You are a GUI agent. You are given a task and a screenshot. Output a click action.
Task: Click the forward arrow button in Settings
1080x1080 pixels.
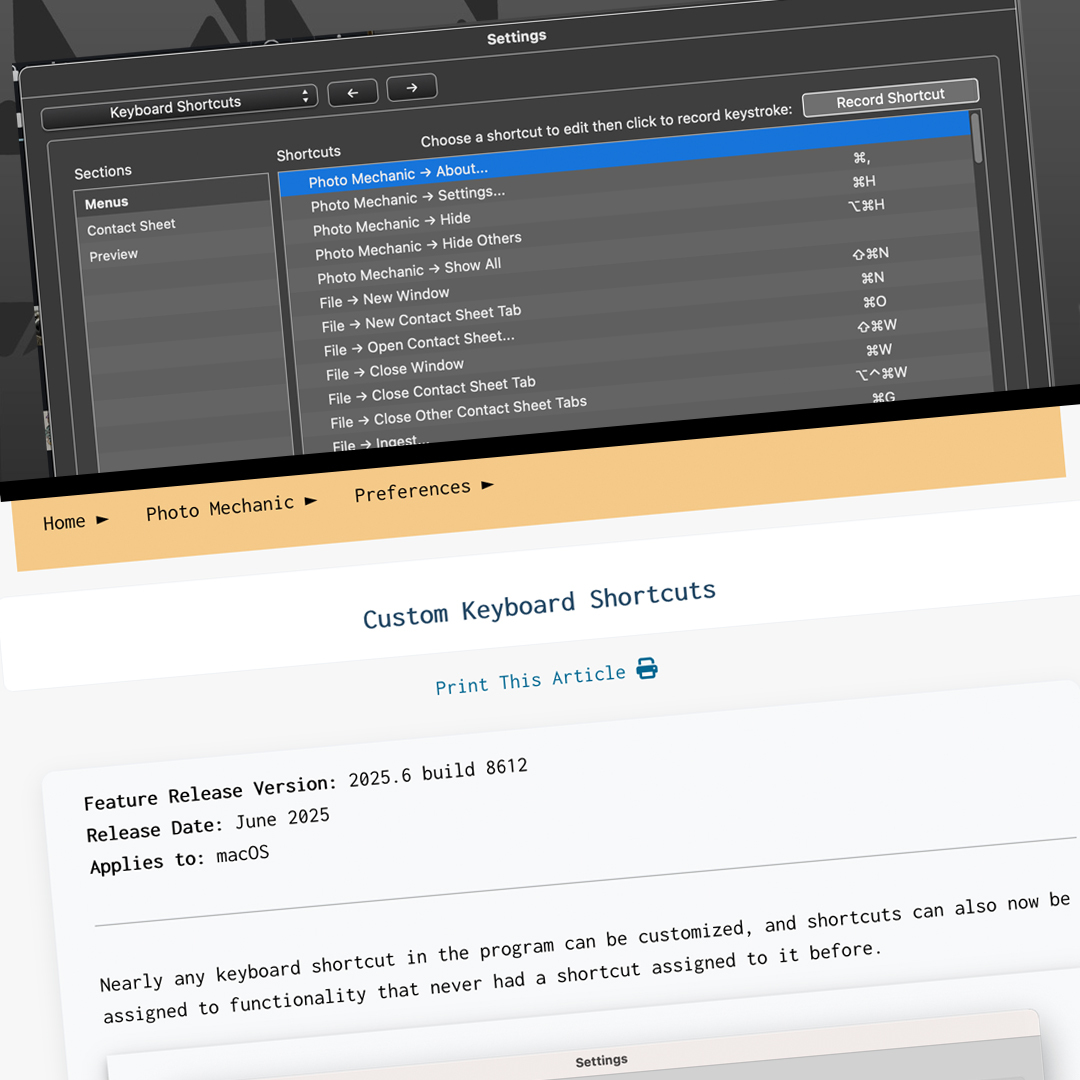pyautogui.click(x=411, y=88)
